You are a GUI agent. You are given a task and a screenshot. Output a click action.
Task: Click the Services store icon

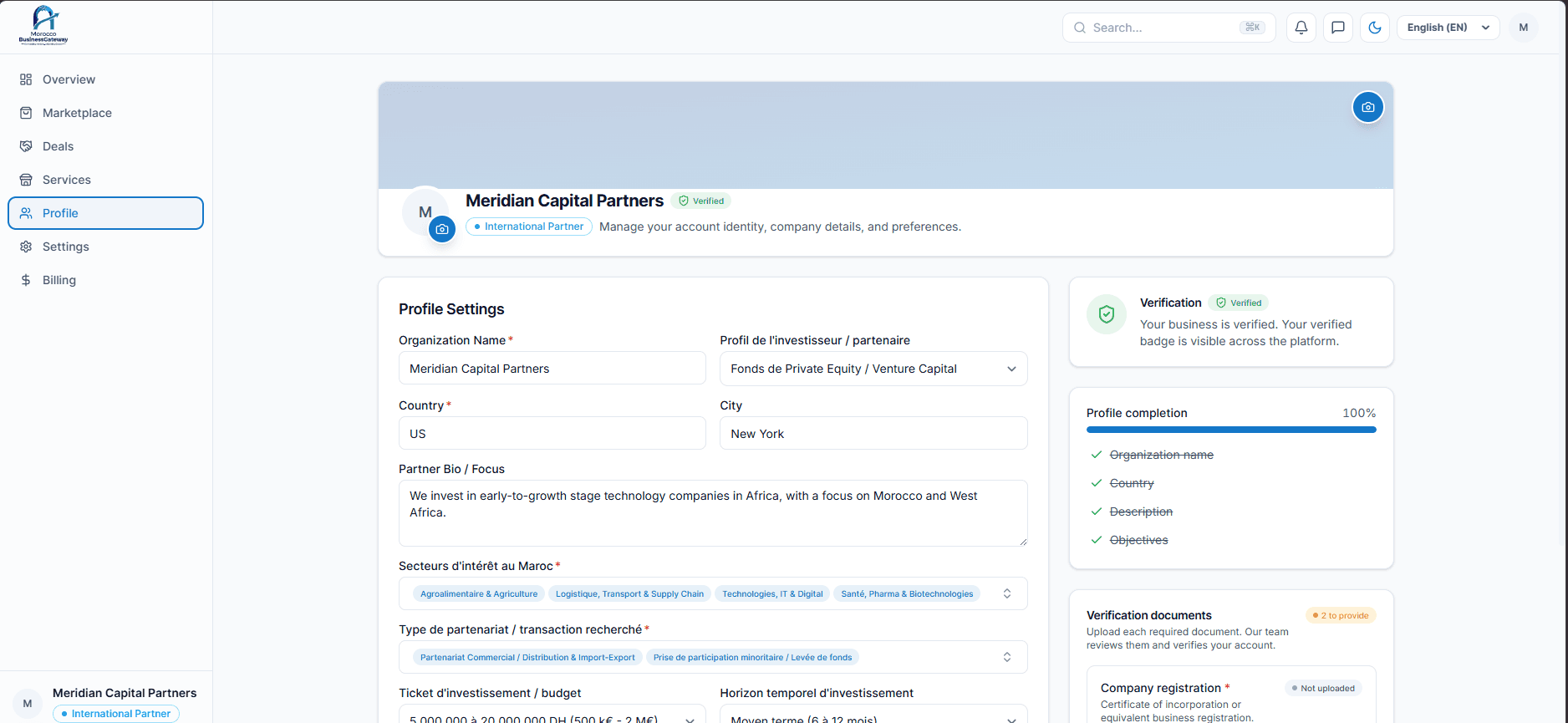(x=26, y=180)
